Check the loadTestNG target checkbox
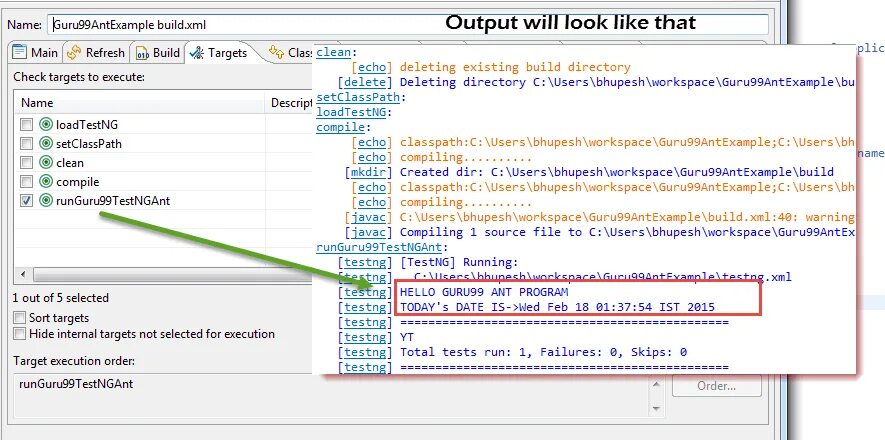This screenshot has width=885, height=440. [x=27, y=125]
